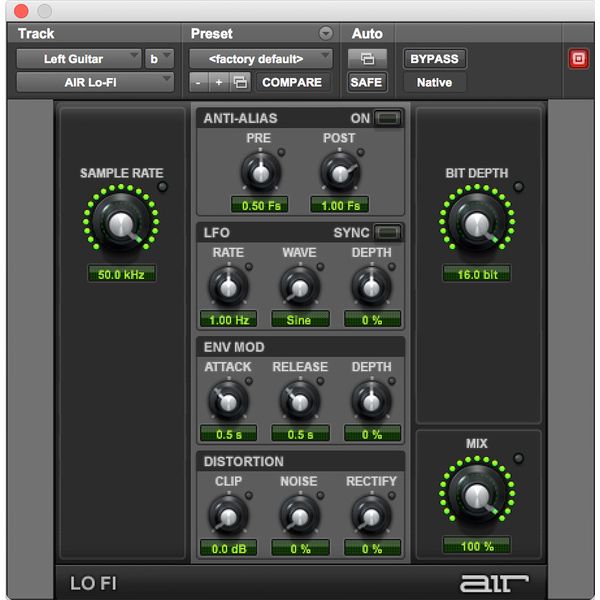The image size is (600, 600).
Task: Click the Clip 0.0 dB value field
Action: coord(228,548)
